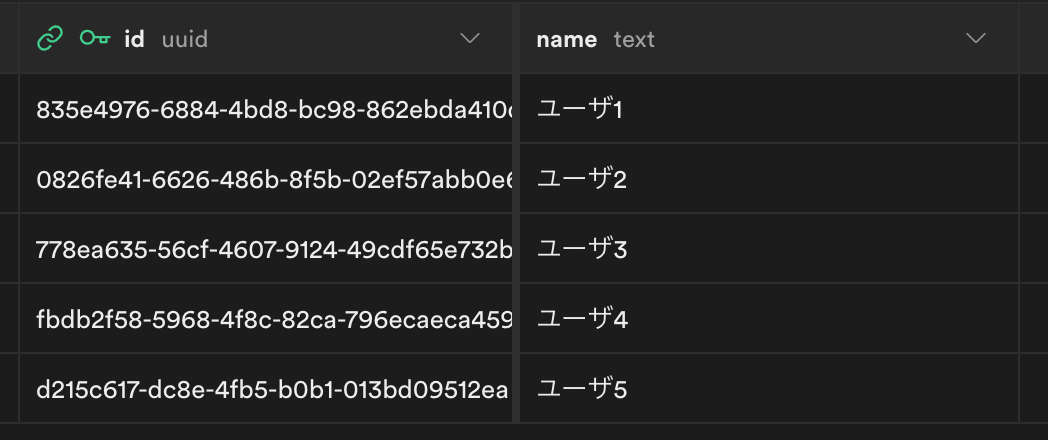
Task: Select the name column header label
Action: click(566, 39)
